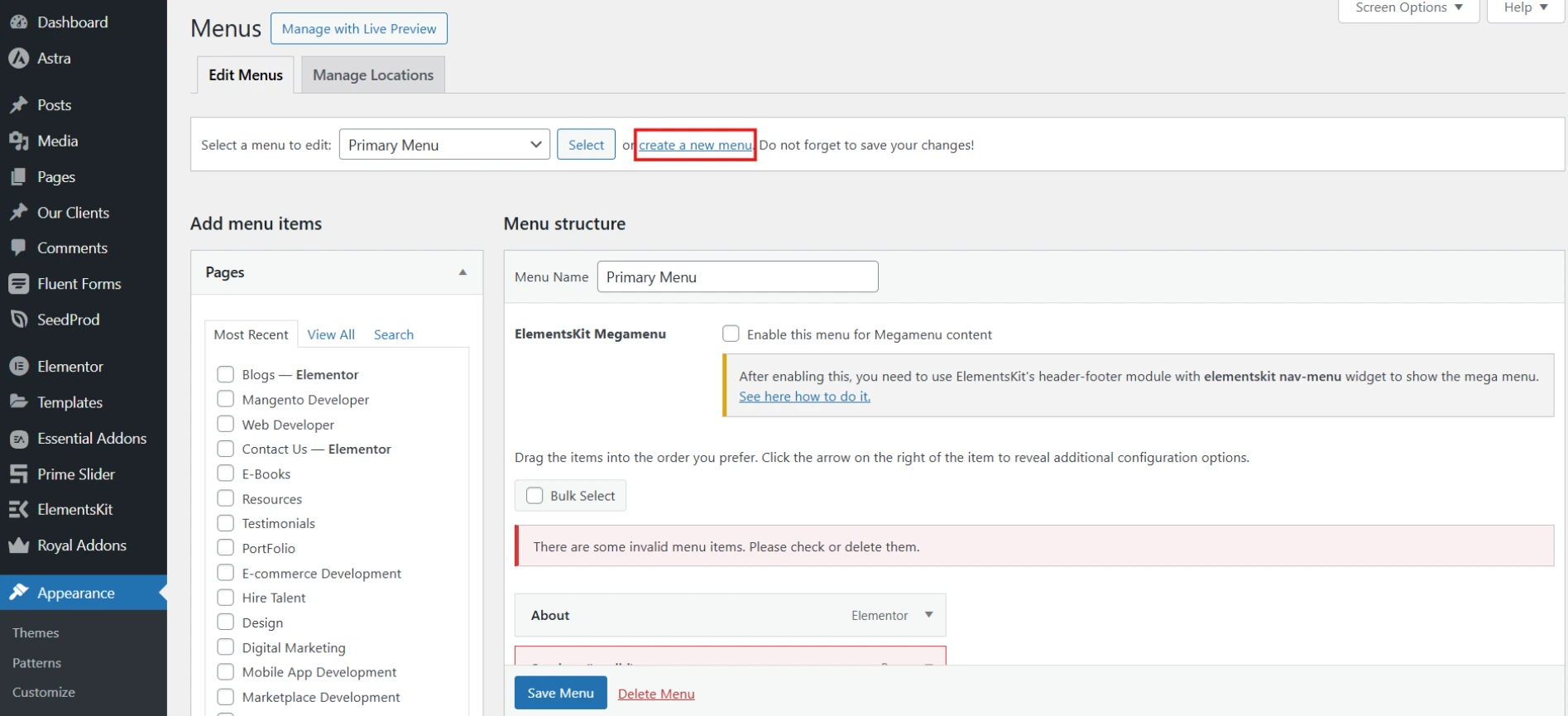
Task: Switch to the Edit Menus tab
Action: 246,74
